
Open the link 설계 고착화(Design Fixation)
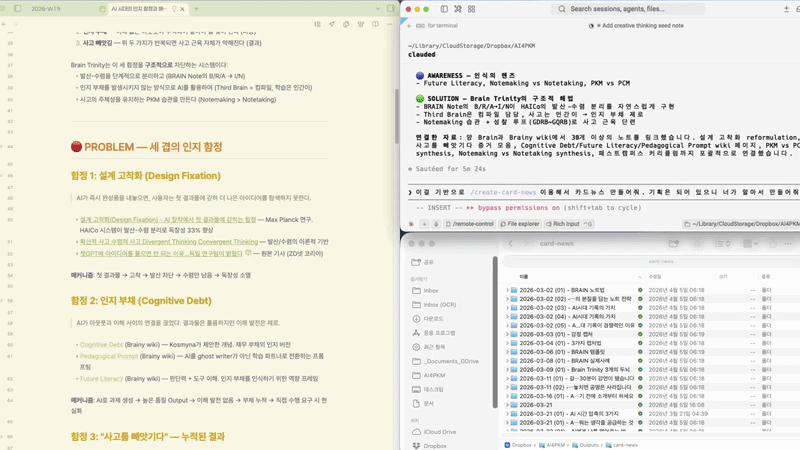point(168,219)
